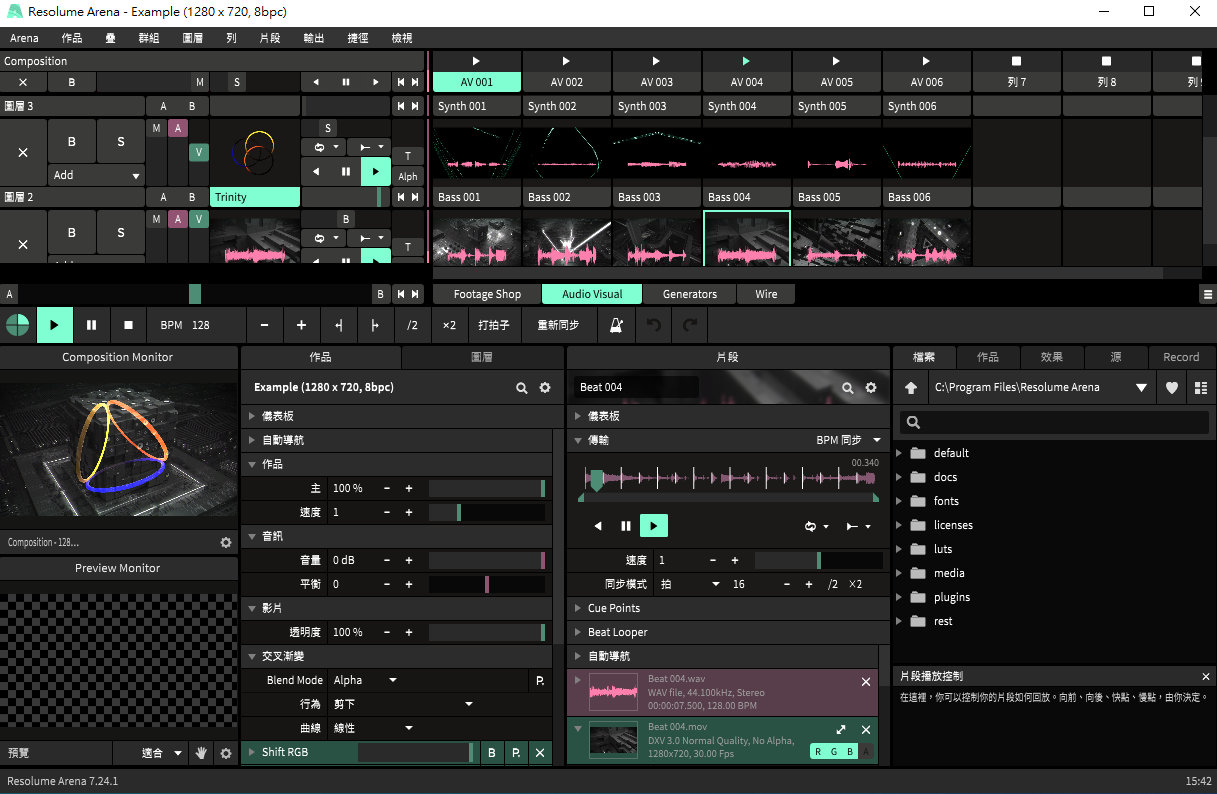Toggle the composition S solo button

pos(237,82)
